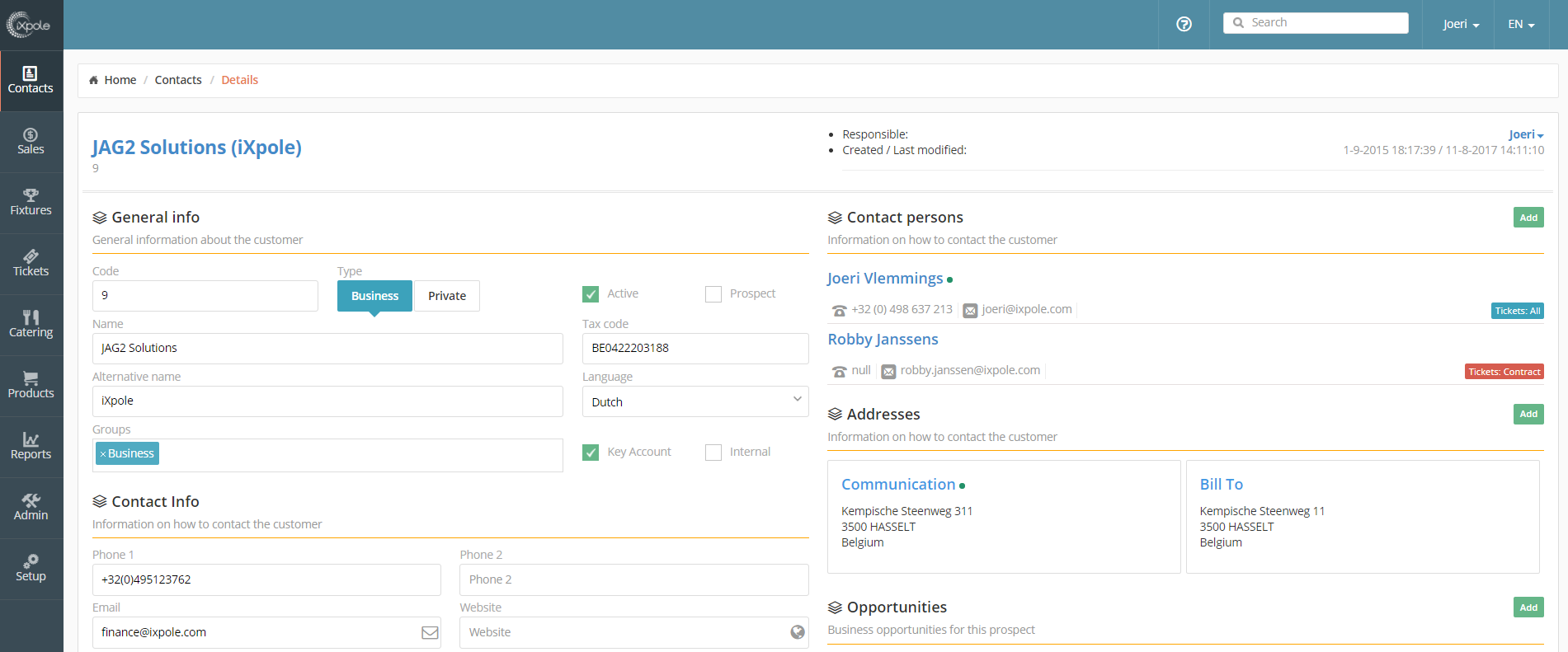The width and height of the screenshot is (1568, 652).
Task: Open the Tickets: Contract dropdown for Robby
Action: click(x=1504, y=372)
